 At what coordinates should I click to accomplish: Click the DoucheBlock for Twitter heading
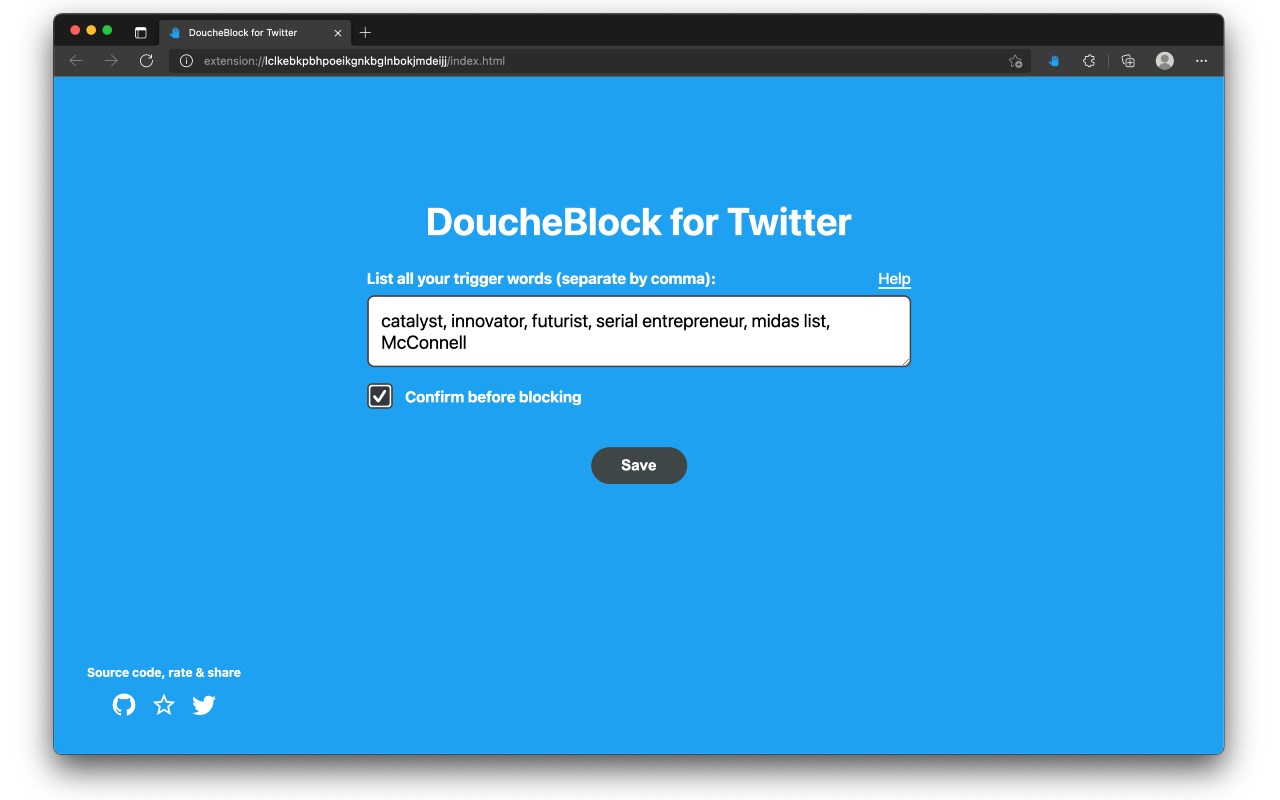(639, 222)
